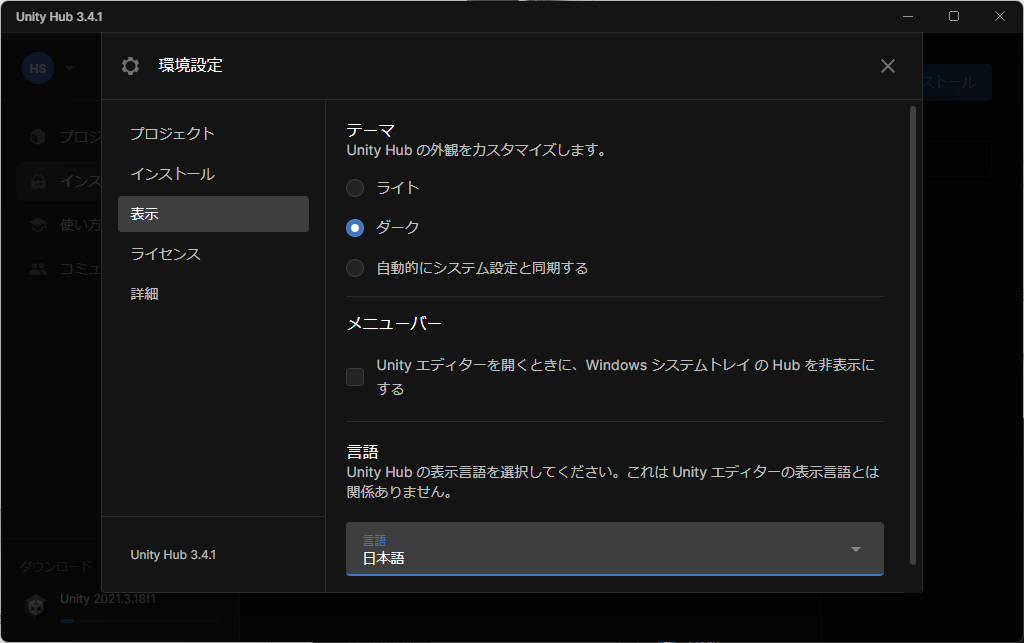Select the 表示 settings section
The width and height of the screenshot is (1024, 643).
(213, 213)
